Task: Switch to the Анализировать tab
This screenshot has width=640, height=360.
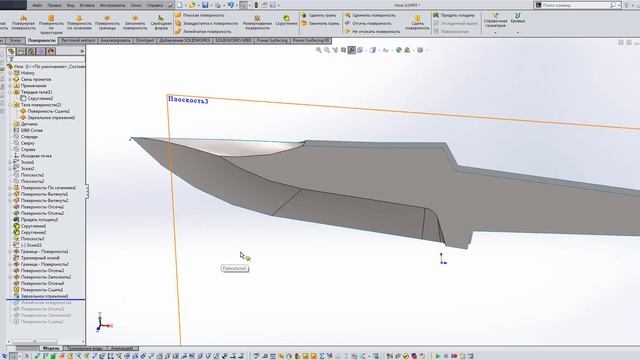Action: [115, 41]
